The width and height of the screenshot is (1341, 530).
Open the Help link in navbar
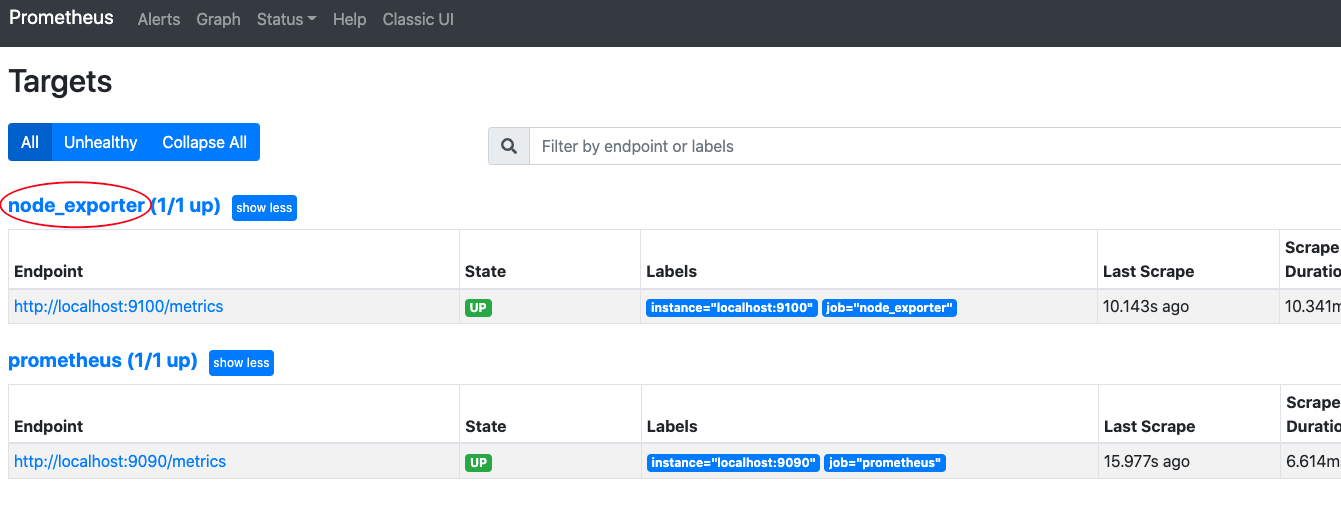click(x=349, y=19)
